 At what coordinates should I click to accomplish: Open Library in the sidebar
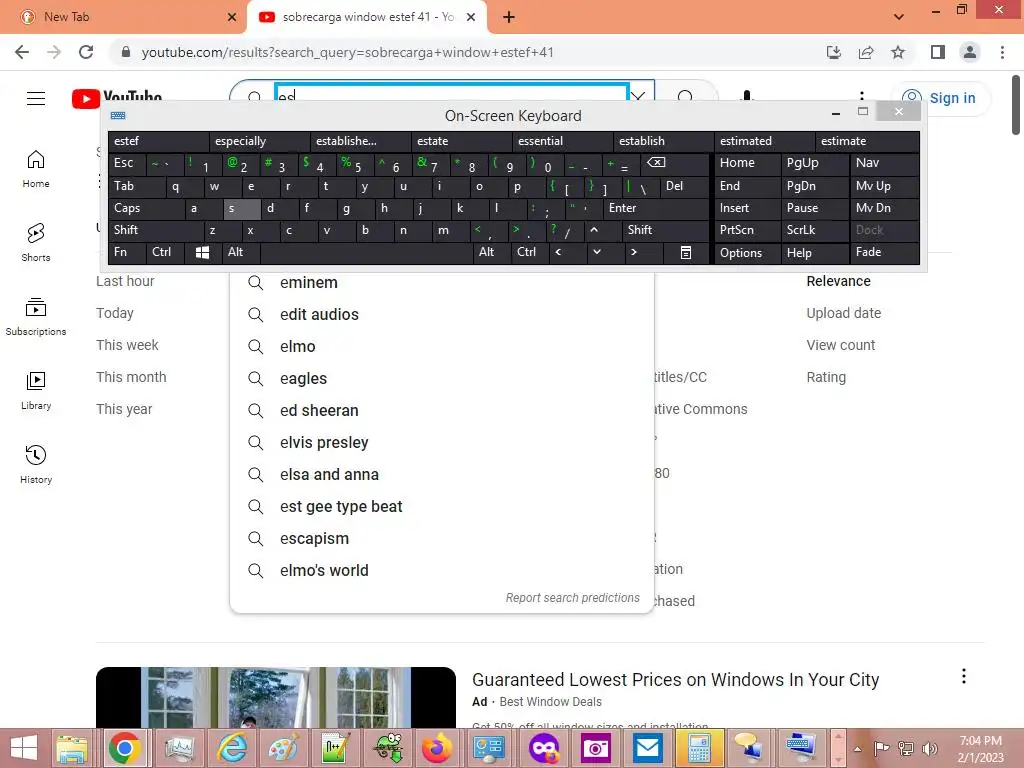point(36,391)
